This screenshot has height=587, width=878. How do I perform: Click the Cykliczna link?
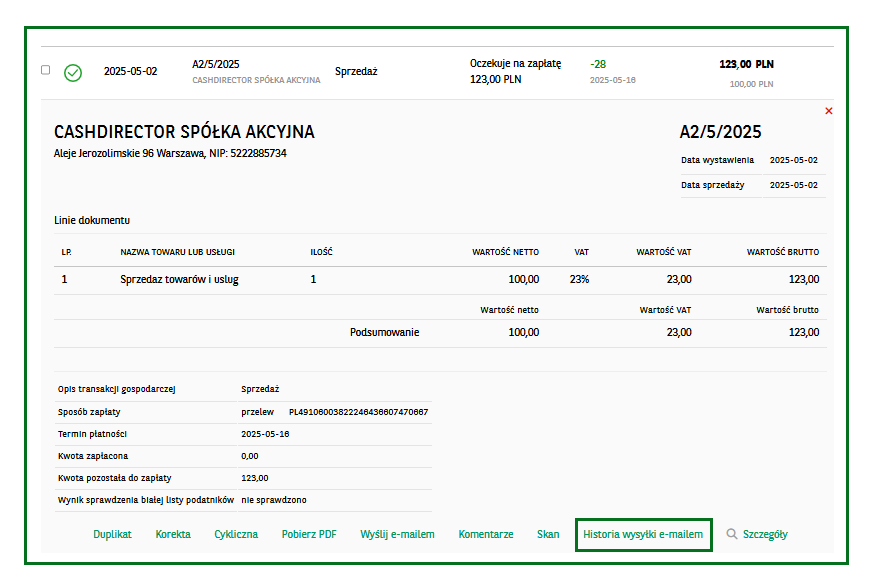[236, 534]
